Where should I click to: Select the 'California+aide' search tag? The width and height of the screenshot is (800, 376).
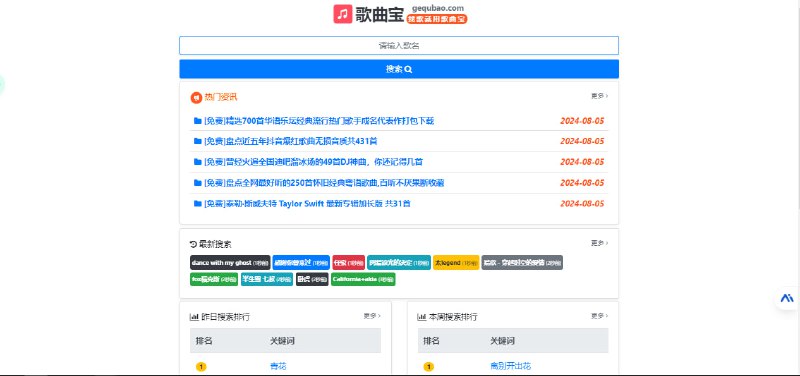click(x=363, y=280)
